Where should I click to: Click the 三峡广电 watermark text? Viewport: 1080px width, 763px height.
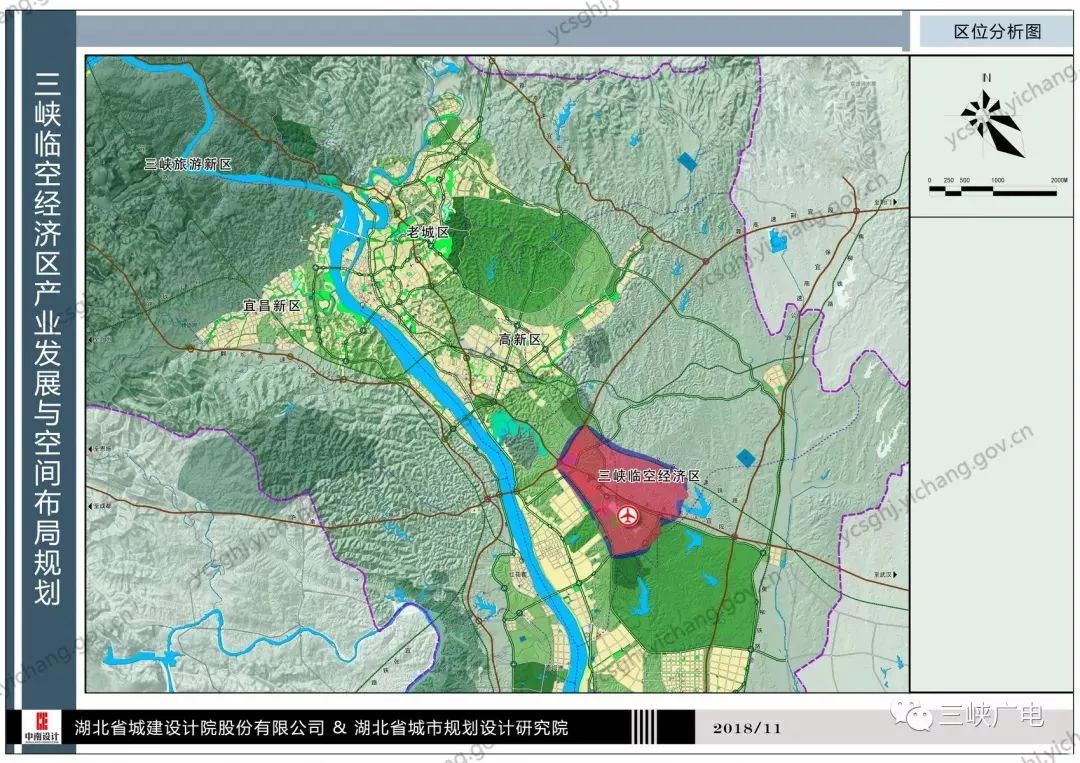click(x=991, y=715)
